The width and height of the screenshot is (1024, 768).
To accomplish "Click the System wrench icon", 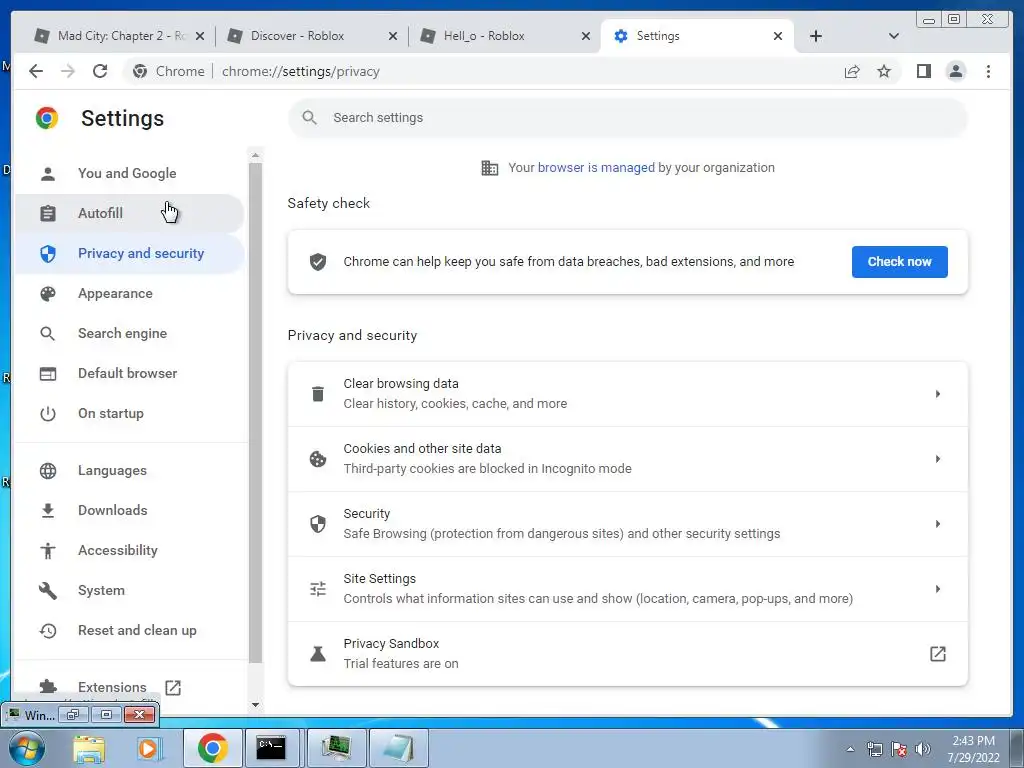I will tap(48, 590).
